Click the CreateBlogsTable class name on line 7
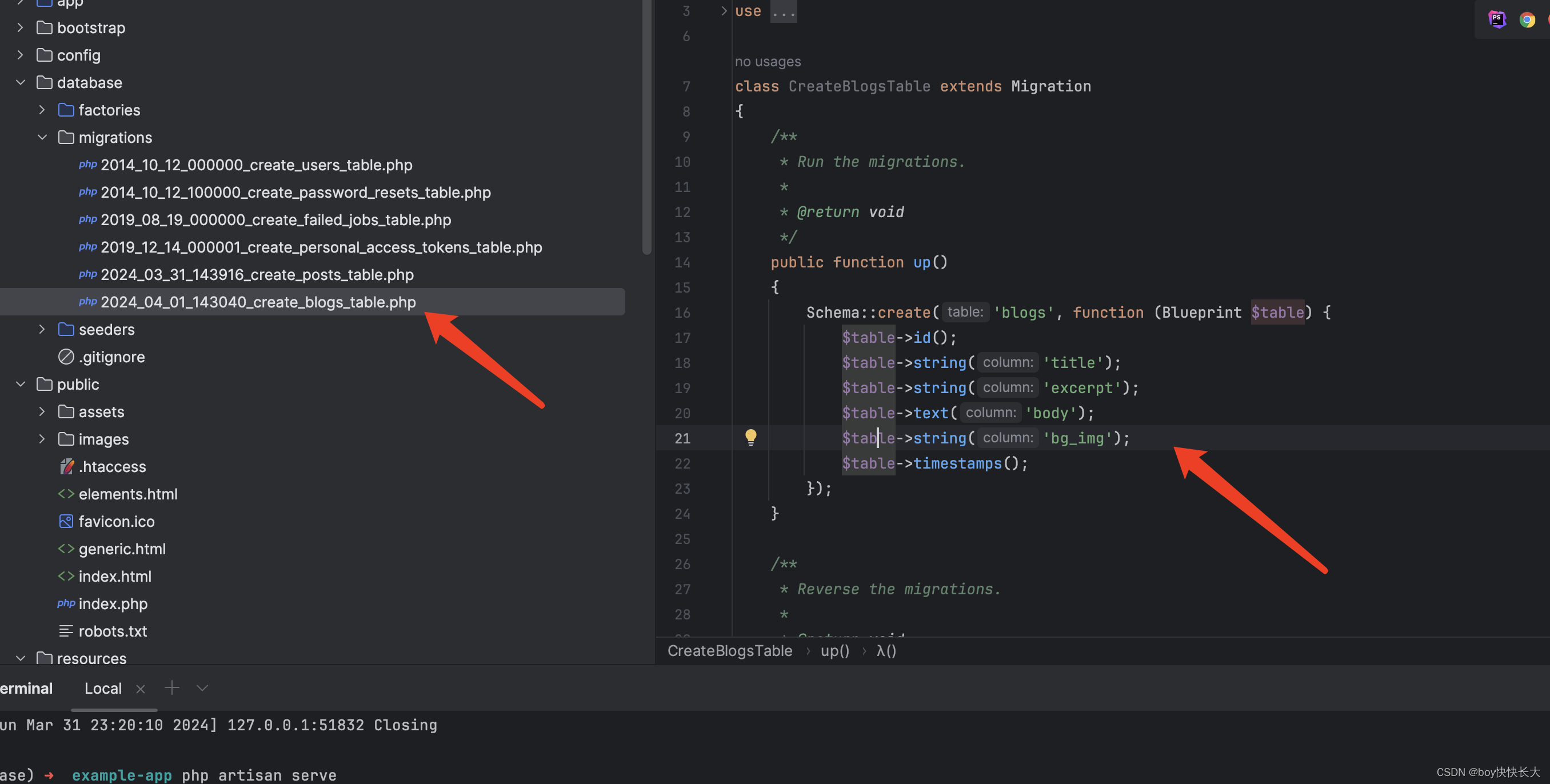Image resolution: width=1550 pixels, height=784 pixels. pos(859,86)
